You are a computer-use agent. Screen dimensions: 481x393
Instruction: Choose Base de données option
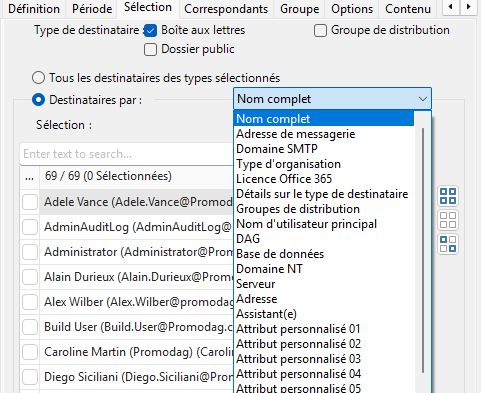click(324, 254)
